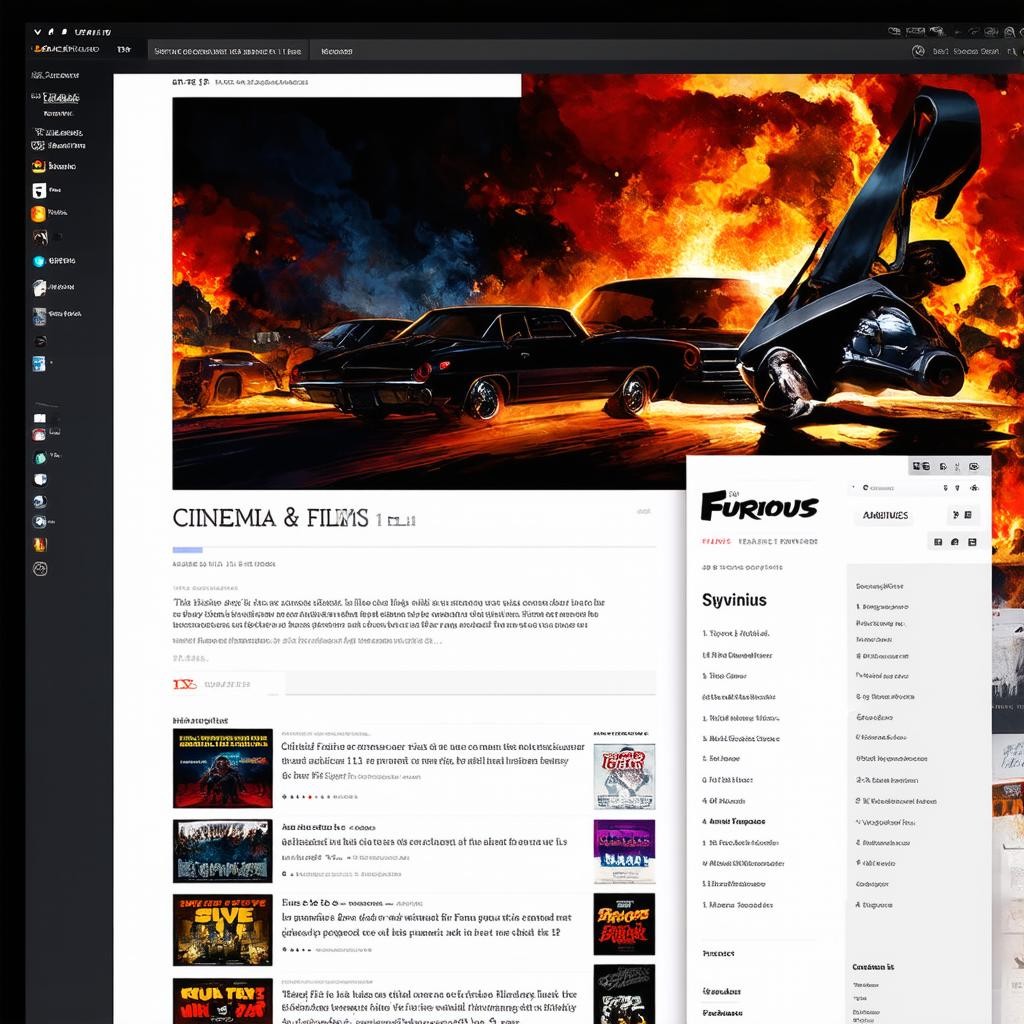Open the red link under the Furious logo
1024x1024 pixels.
[x=716, y=541]
